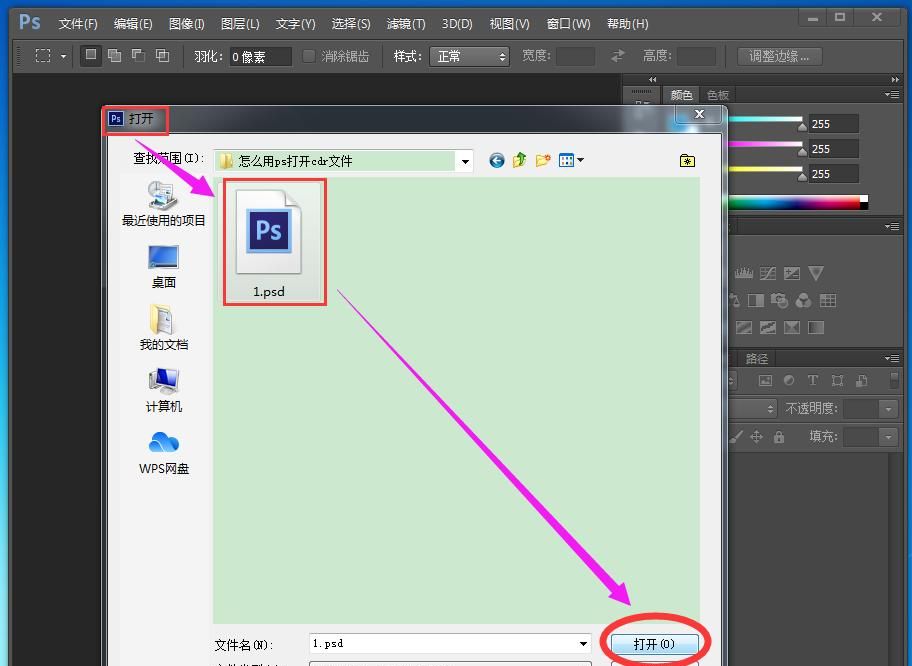Expand the 查找范围 folder dropdown

[x=465, y=161]
